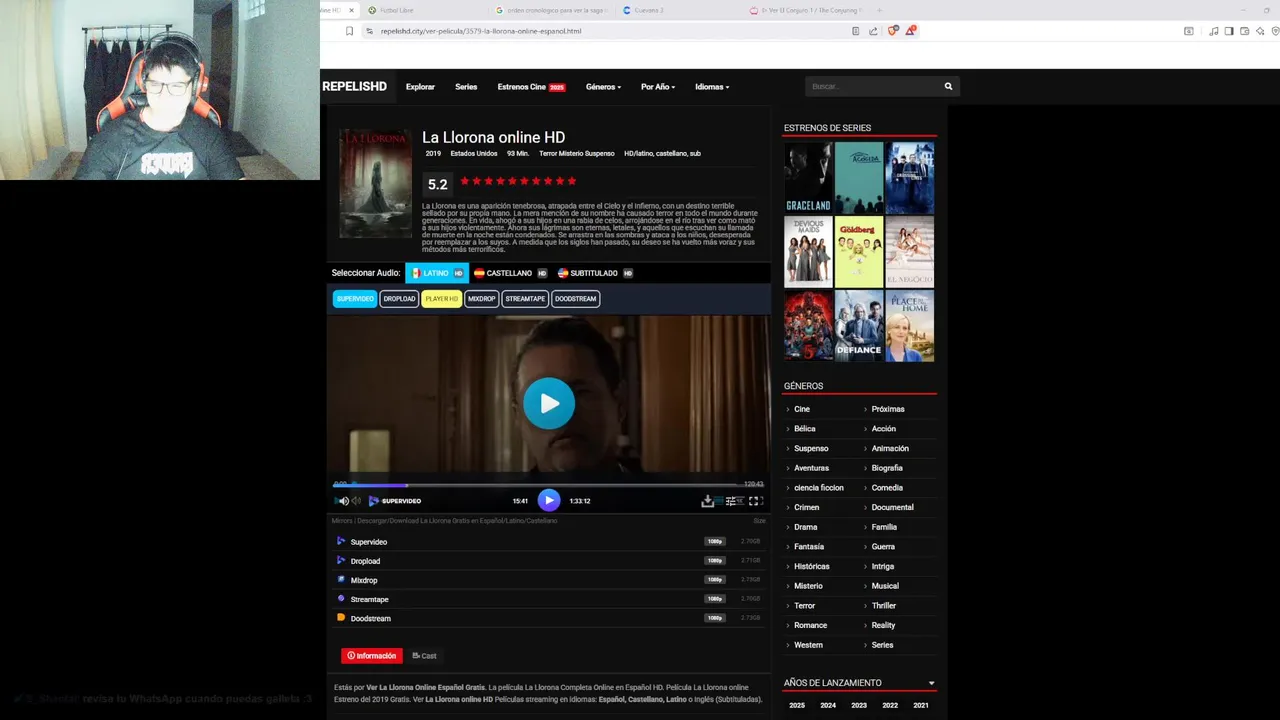Enter fullscreen in the video player
This screenshot has width=1280, height=720.
pyautogui.click(x=756, y=501)
